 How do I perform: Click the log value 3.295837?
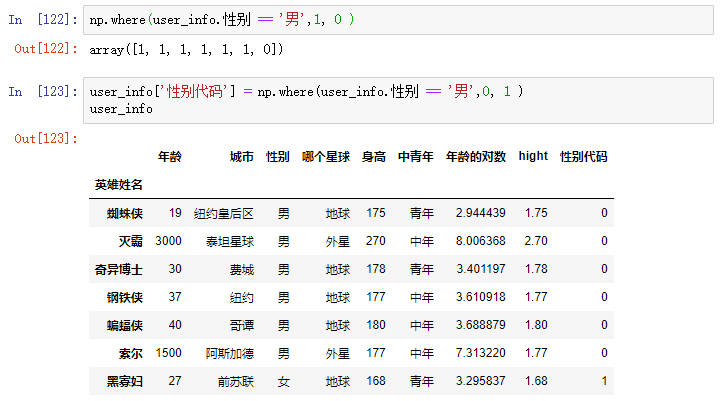coord(481,381)
